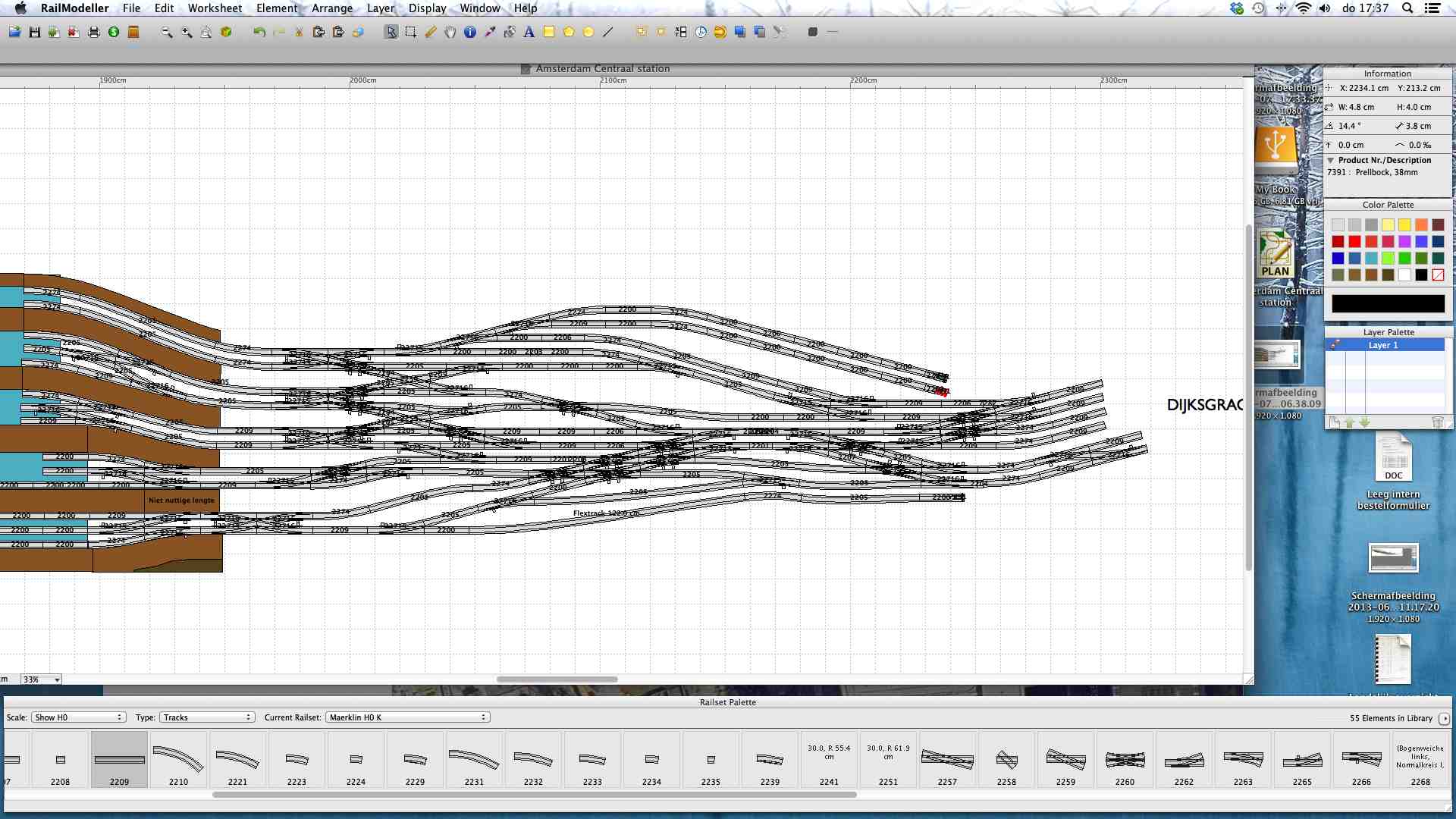The height and width of the screenshot is (819, 1456).
Task: Select the arrow selection tool
Action: click(391, 32)
